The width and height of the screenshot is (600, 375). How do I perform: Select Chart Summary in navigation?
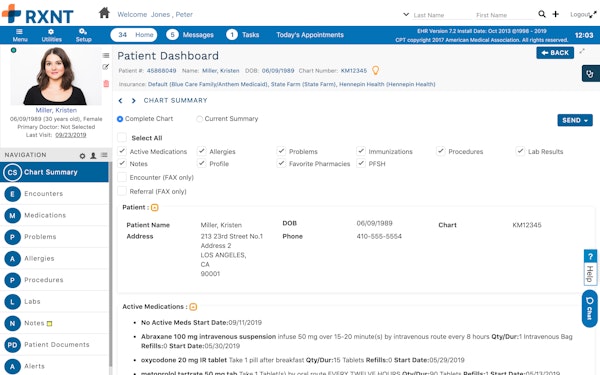point(54,172)
